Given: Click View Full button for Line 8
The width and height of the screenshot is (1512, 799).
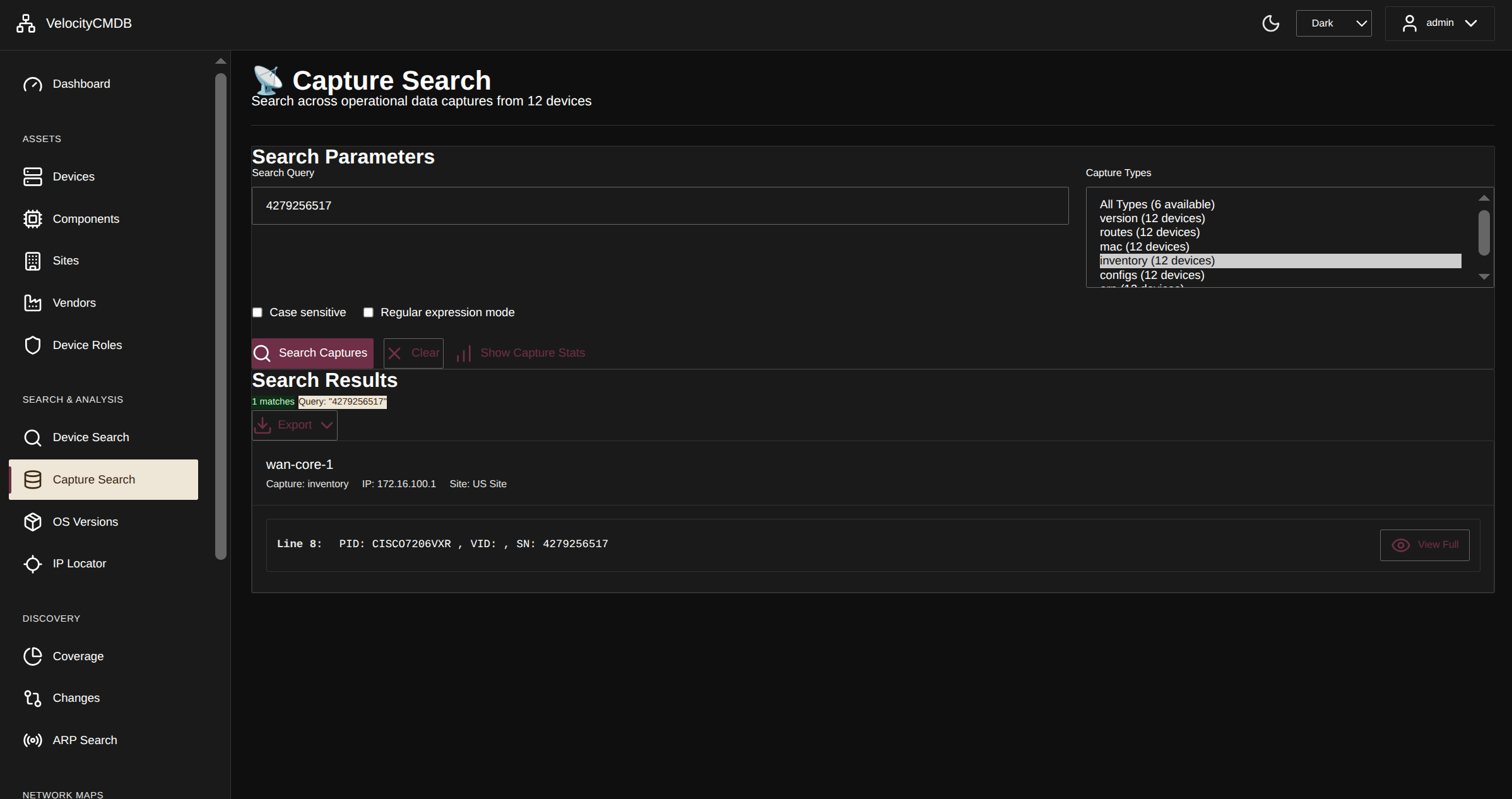Looking at the screenshot, I should point(1425,545).
